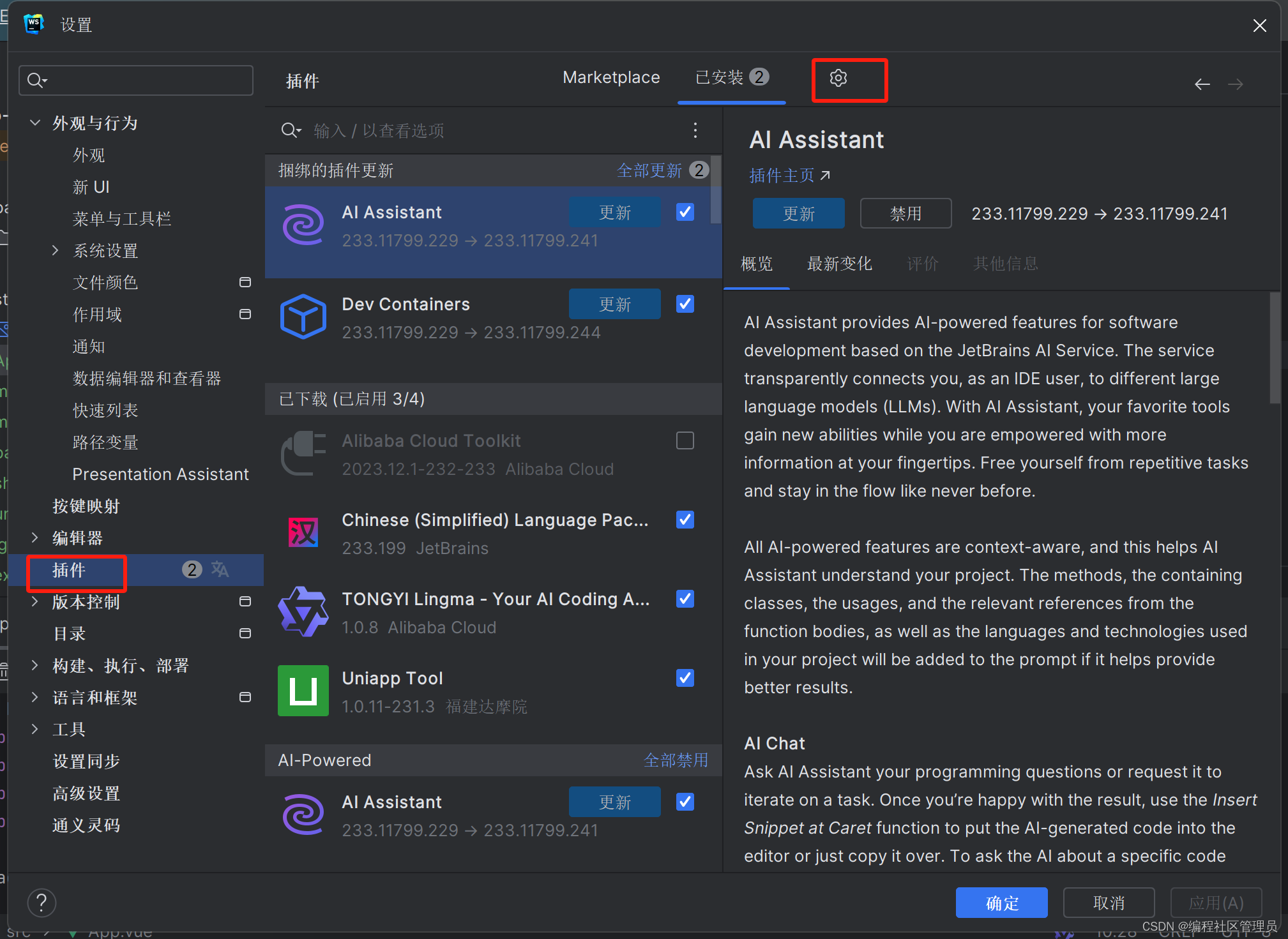Image resolution: width=1288 pixels, height=939 pixels.
Task: Click the AI Assistant plugin icon
Action: click(x=303, y=225)
